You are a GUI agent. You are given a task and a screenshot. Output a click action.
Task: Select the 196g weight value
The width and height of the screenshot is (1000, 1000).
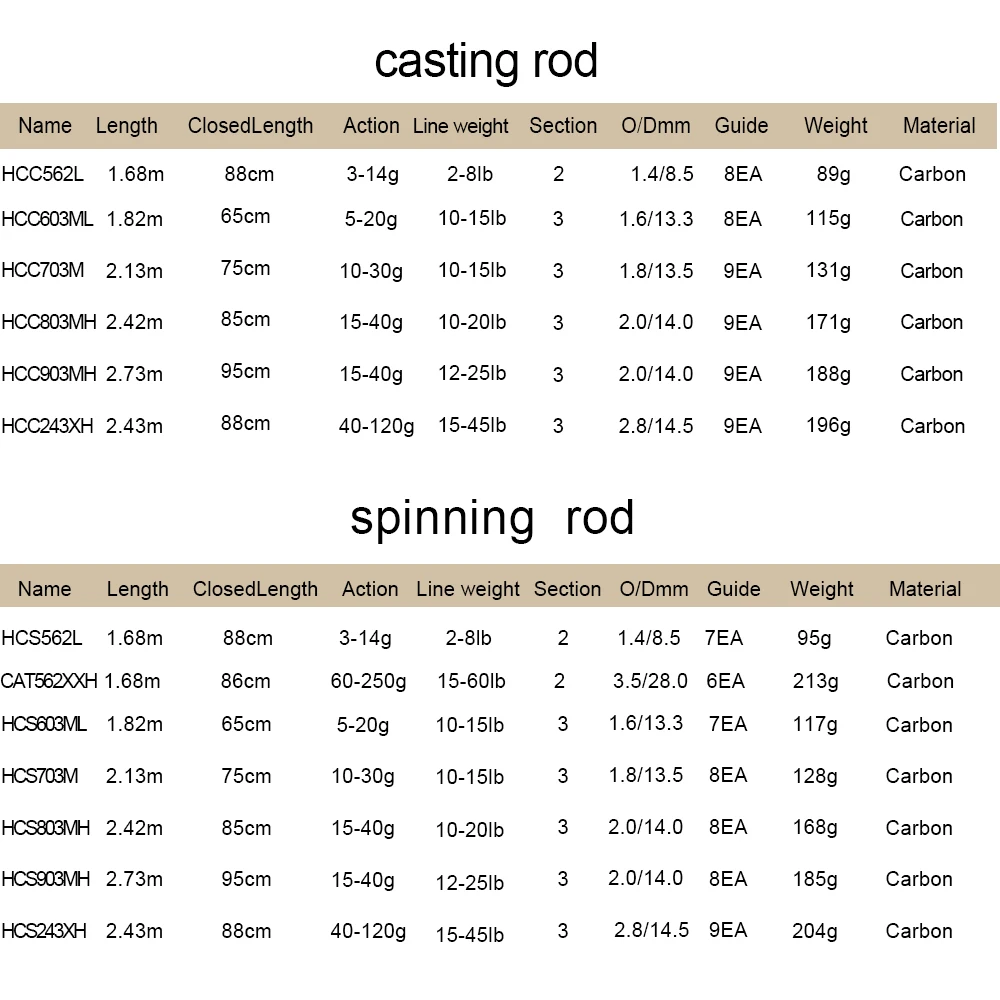(828, 425)
